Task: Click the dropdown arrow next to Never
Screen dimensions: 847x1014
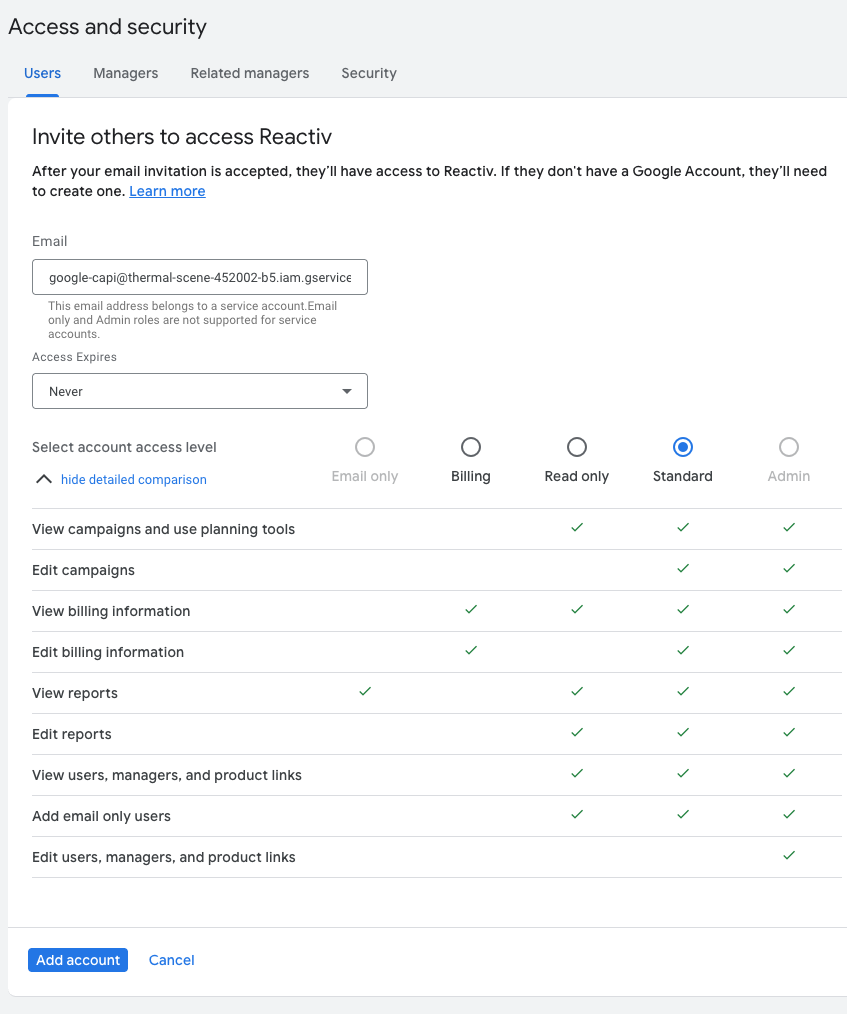Action: tap(347, 391)
